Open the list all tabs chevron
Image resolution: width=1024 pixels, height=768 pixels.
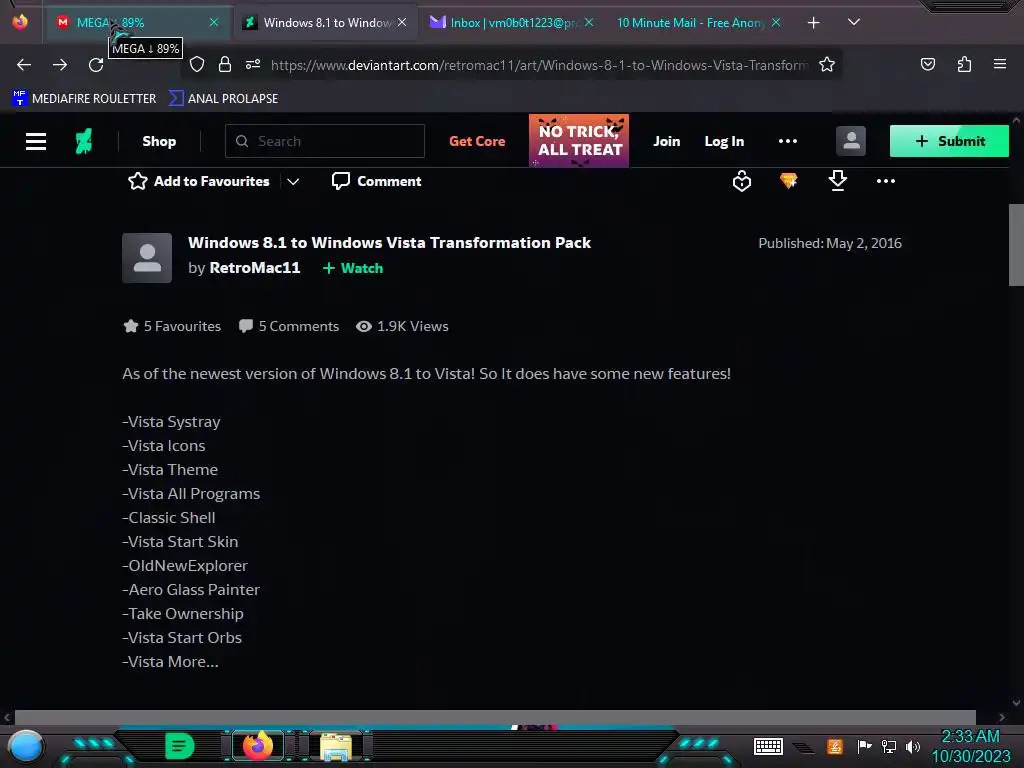(x=854, y=22)
